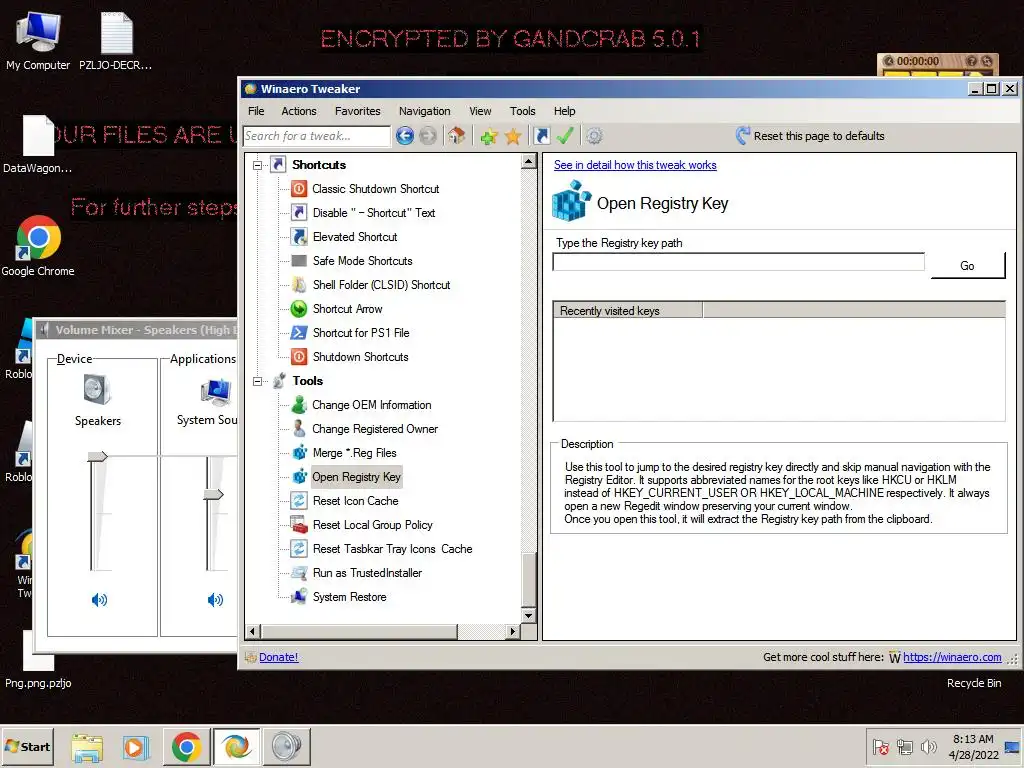Select Shutdown Shortcuts tree item
Viewport: 1024px width, 768px height.
pyautogui.click(x=360, y=357)
